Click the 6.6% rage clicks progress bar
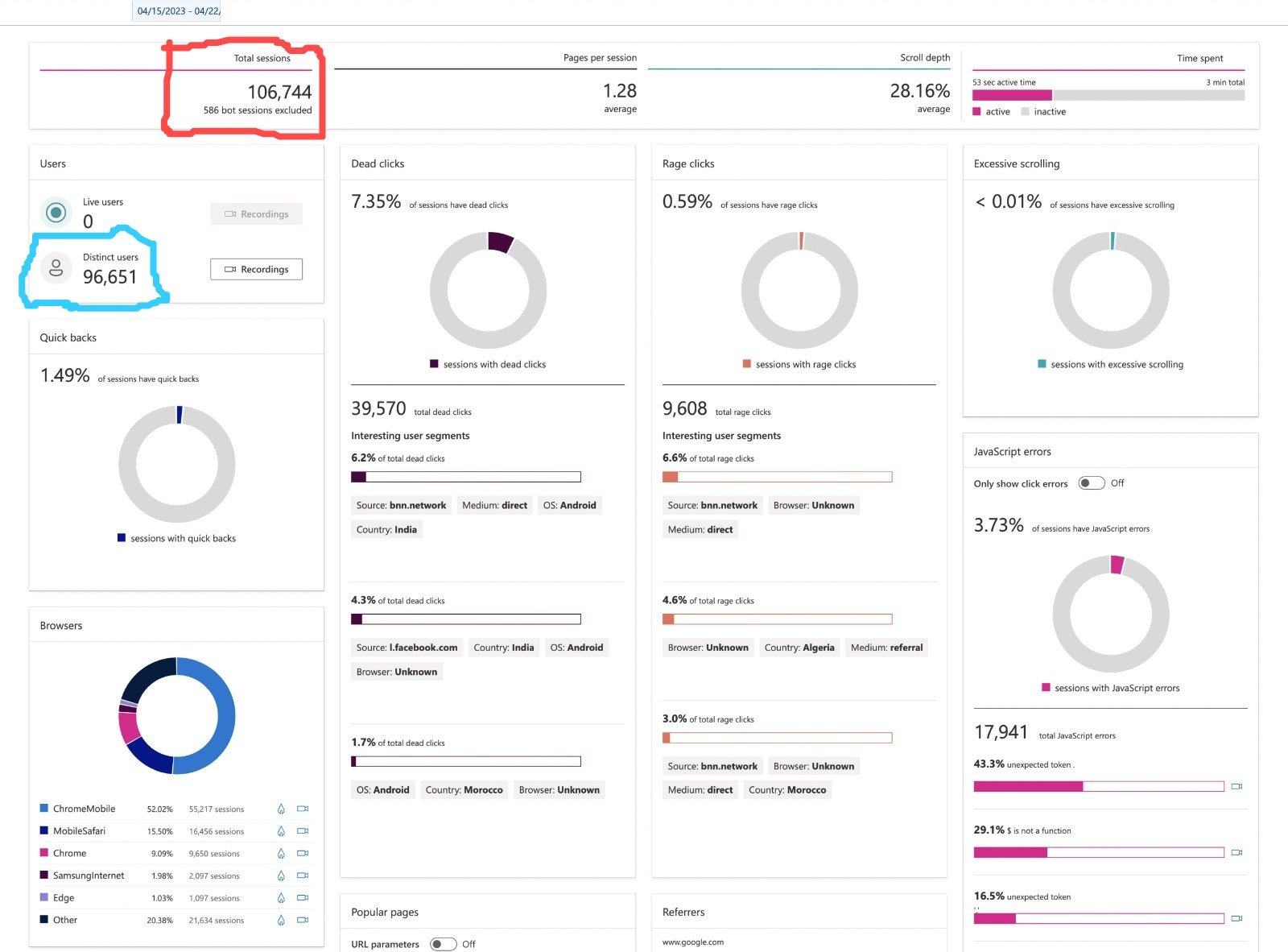This screenshot has height=952, width=1288. (x=777, y=477)
